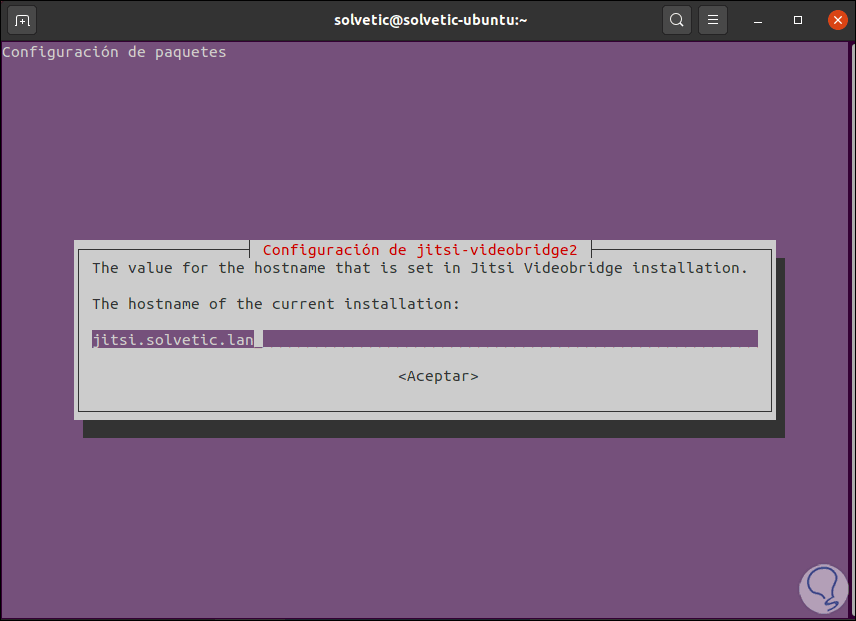Minimize the terminal window

(x=758, y=20)
